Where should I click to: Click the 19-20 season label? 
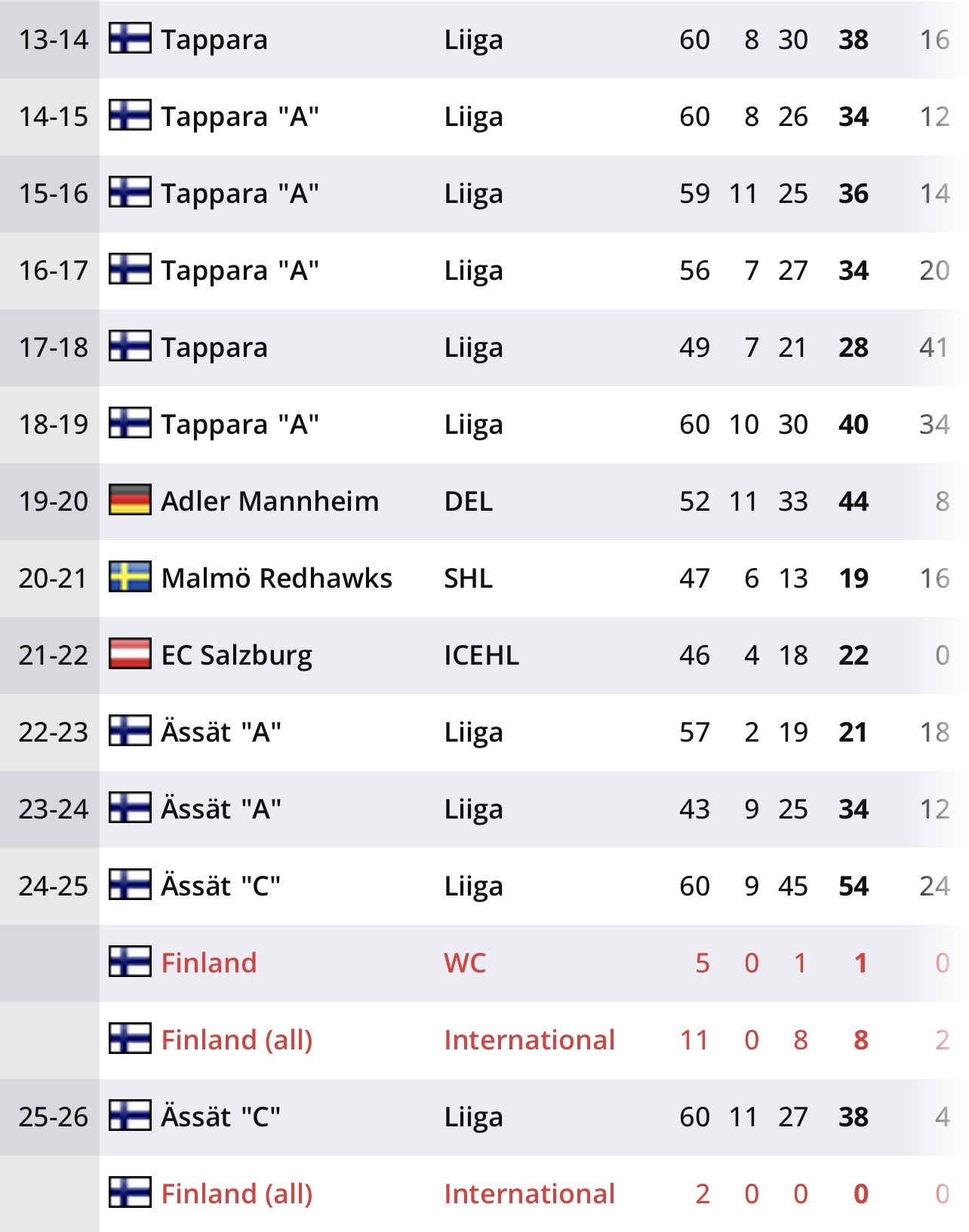(x=53, y=501)
